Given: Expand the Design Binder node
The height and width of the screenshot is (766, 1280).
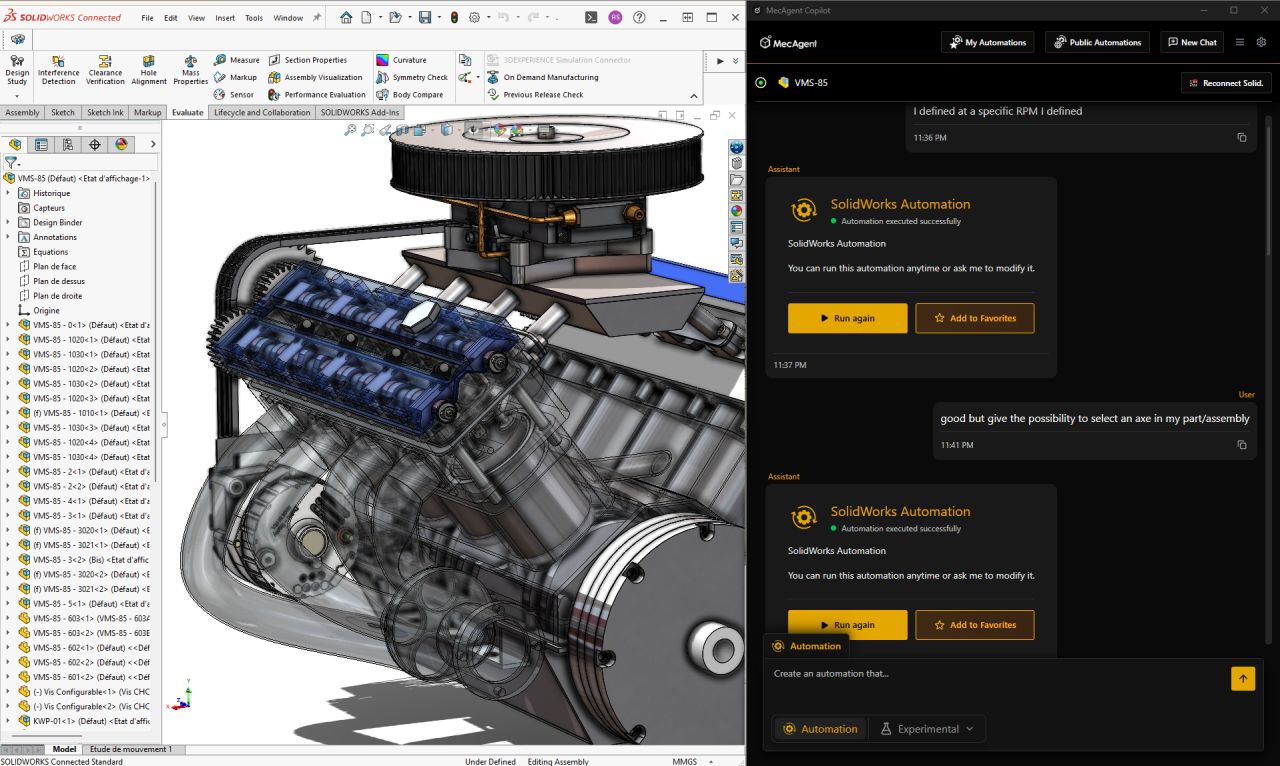Looking at the screenshot, I should (8, 222).
